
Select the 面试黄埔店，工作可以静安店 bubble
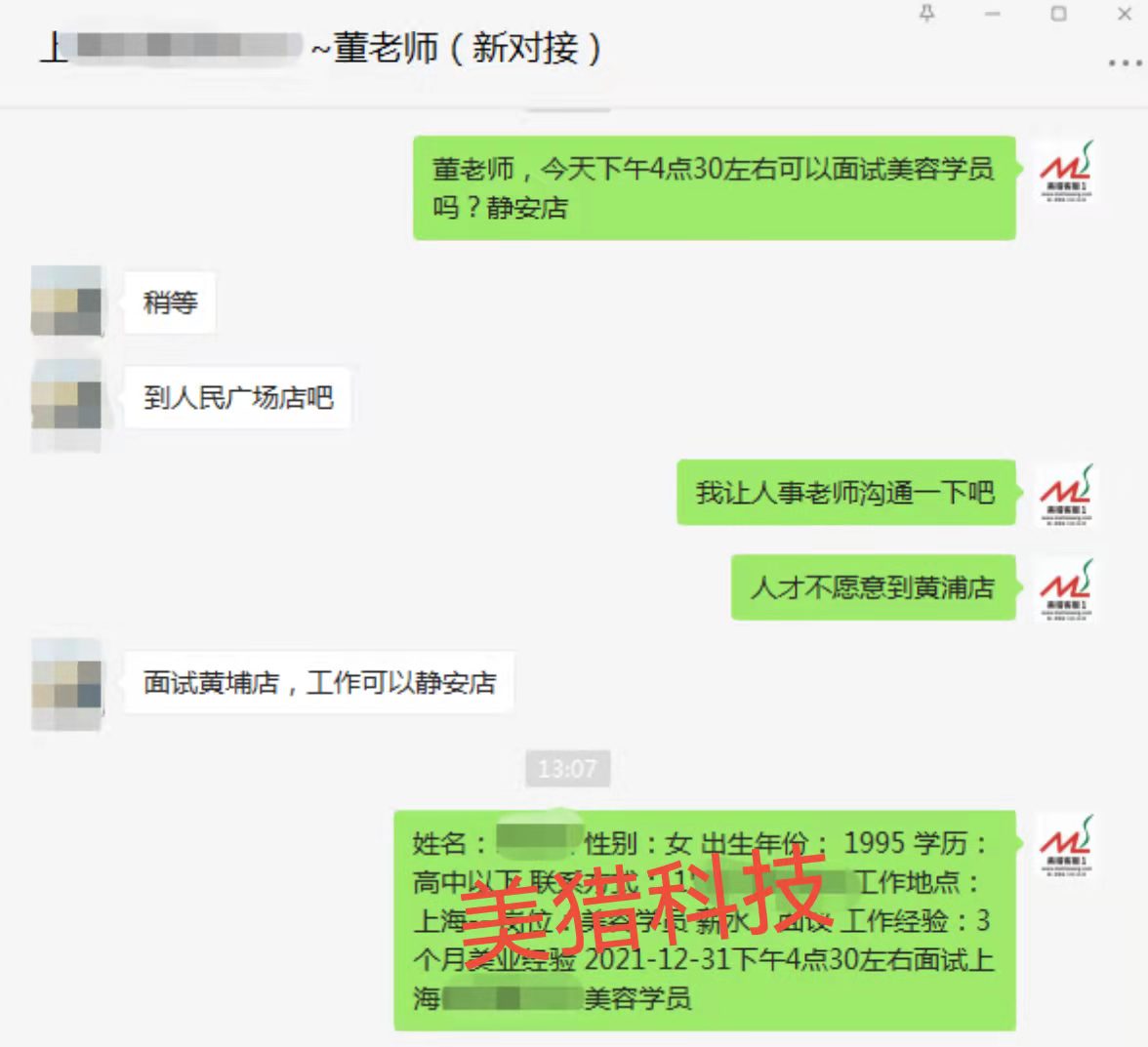click(x=319, y=683)
